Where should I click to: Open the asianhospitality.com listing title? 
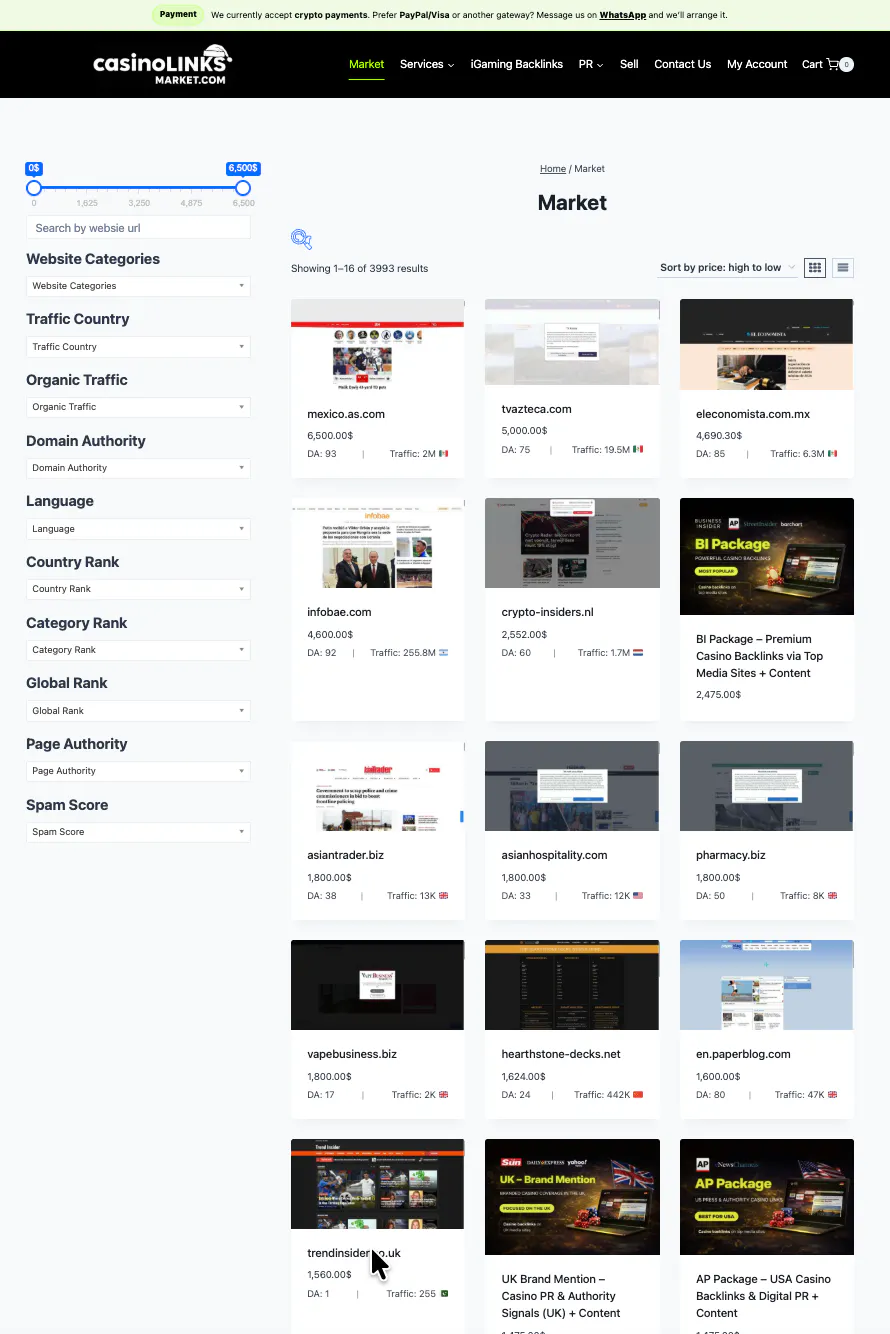coord(555,855)
